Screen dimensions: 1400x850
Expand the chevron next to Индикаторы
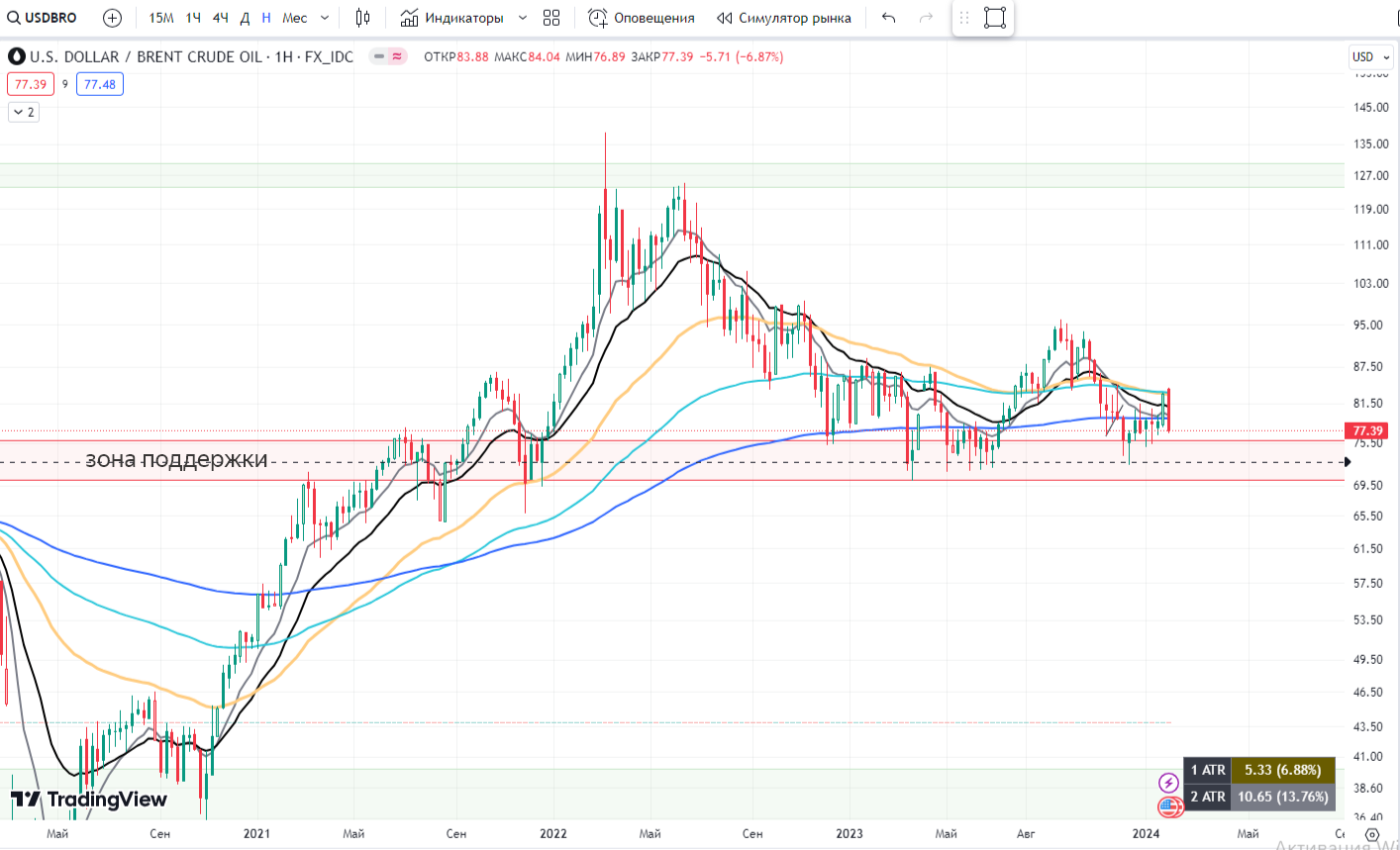click(523, 18)
